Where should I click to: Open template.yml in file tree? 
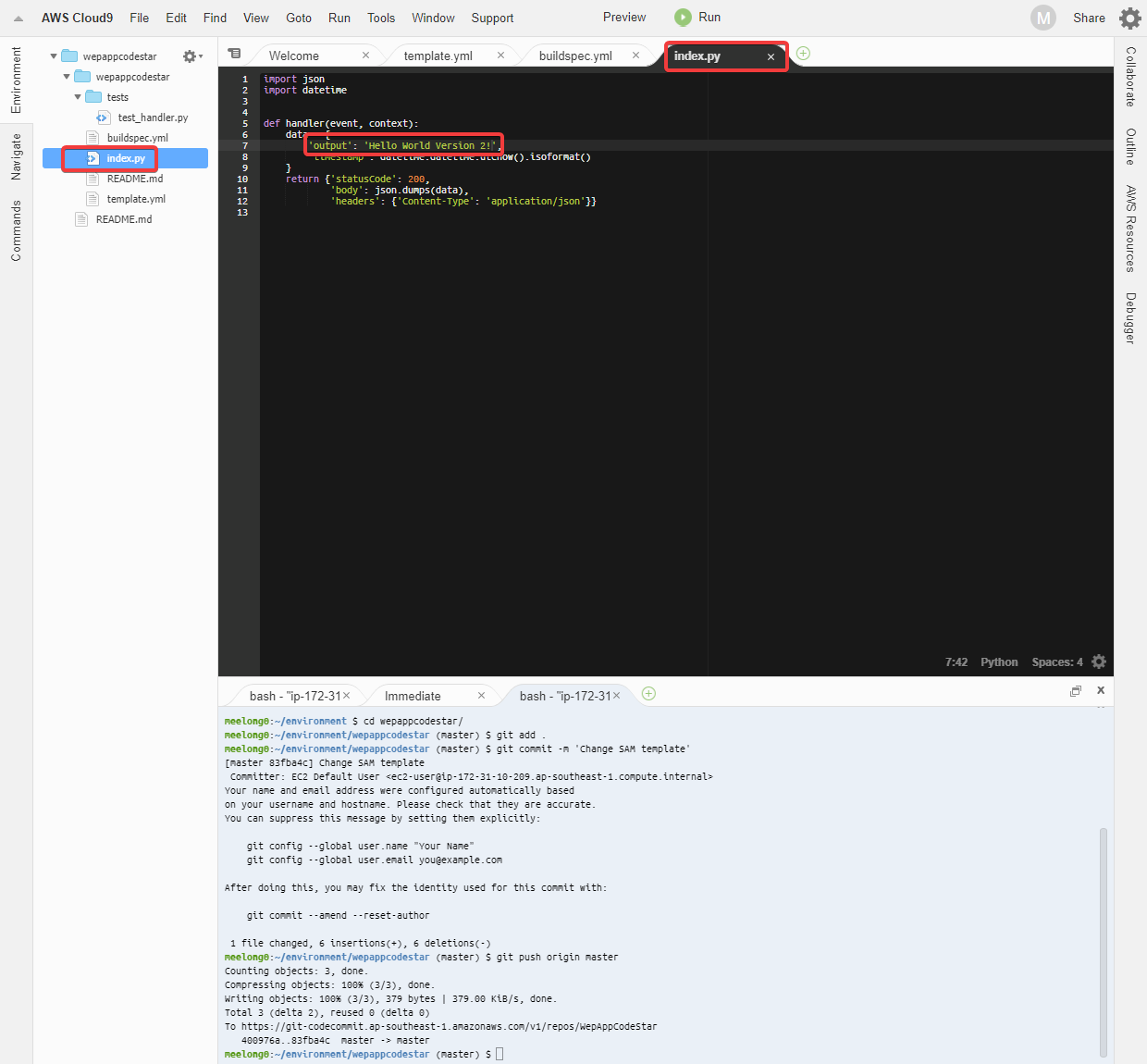(136, 199)
